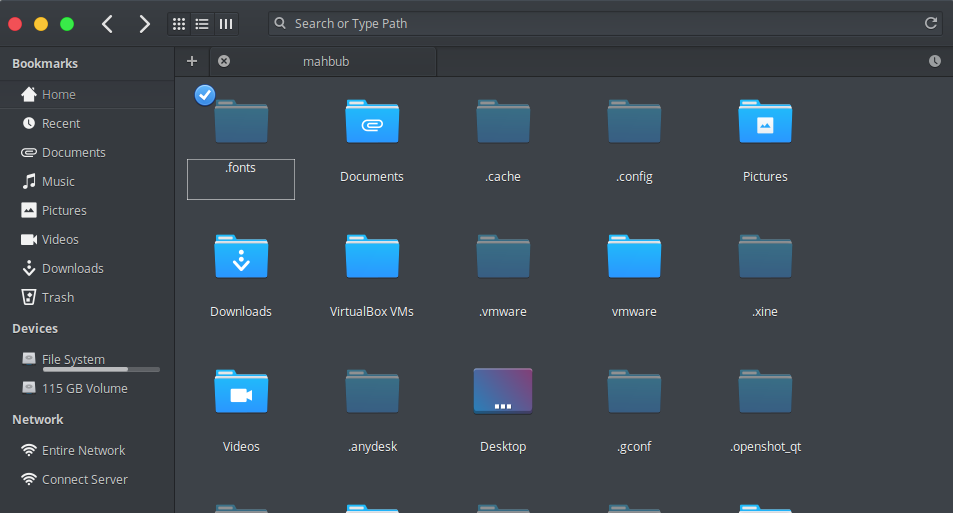Click the .openshot_qt name label
The width and height of the screenshot is (953, 513).
(x=765, y=447)
